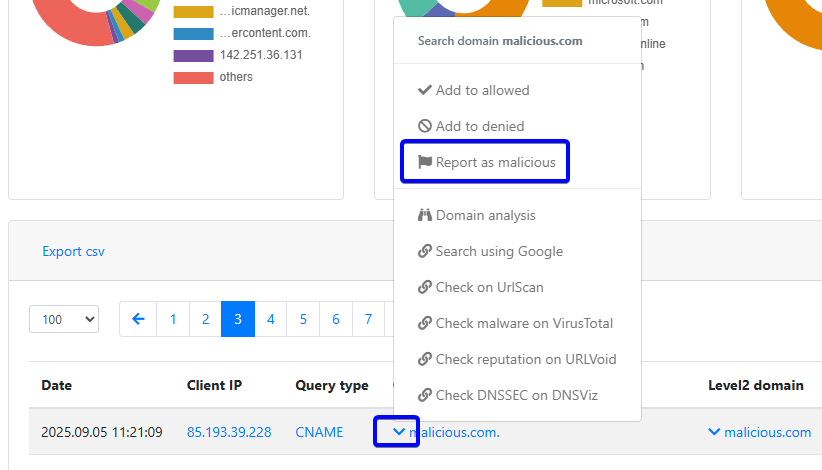Go to page 2
Screen dimensions: 822x470
[x=206, y=319]
